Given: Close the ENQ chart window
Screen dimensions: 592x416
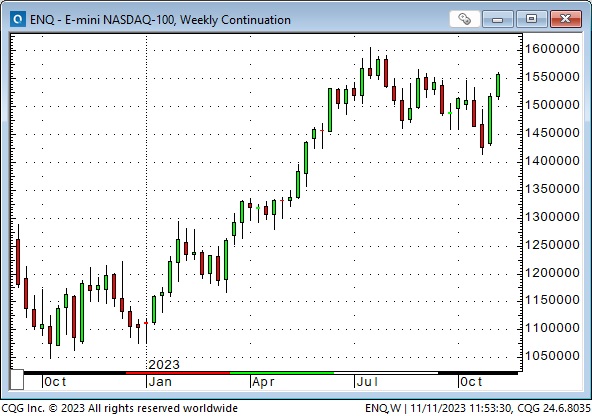Looking at the screenshot, I should coord(565,19).
